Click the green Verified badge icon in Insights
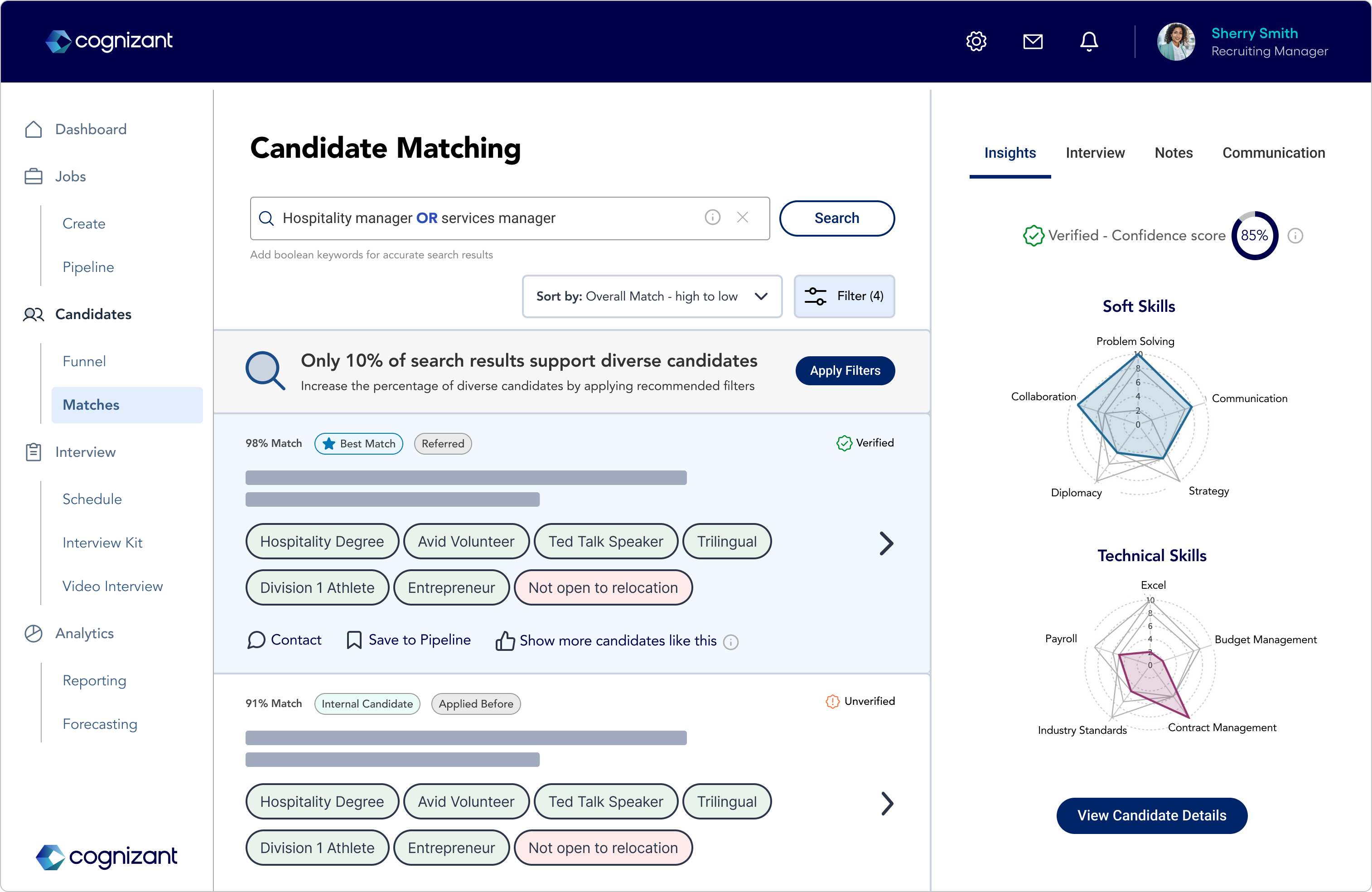Screen dimensions: 1372x892 click(1033, 236)
